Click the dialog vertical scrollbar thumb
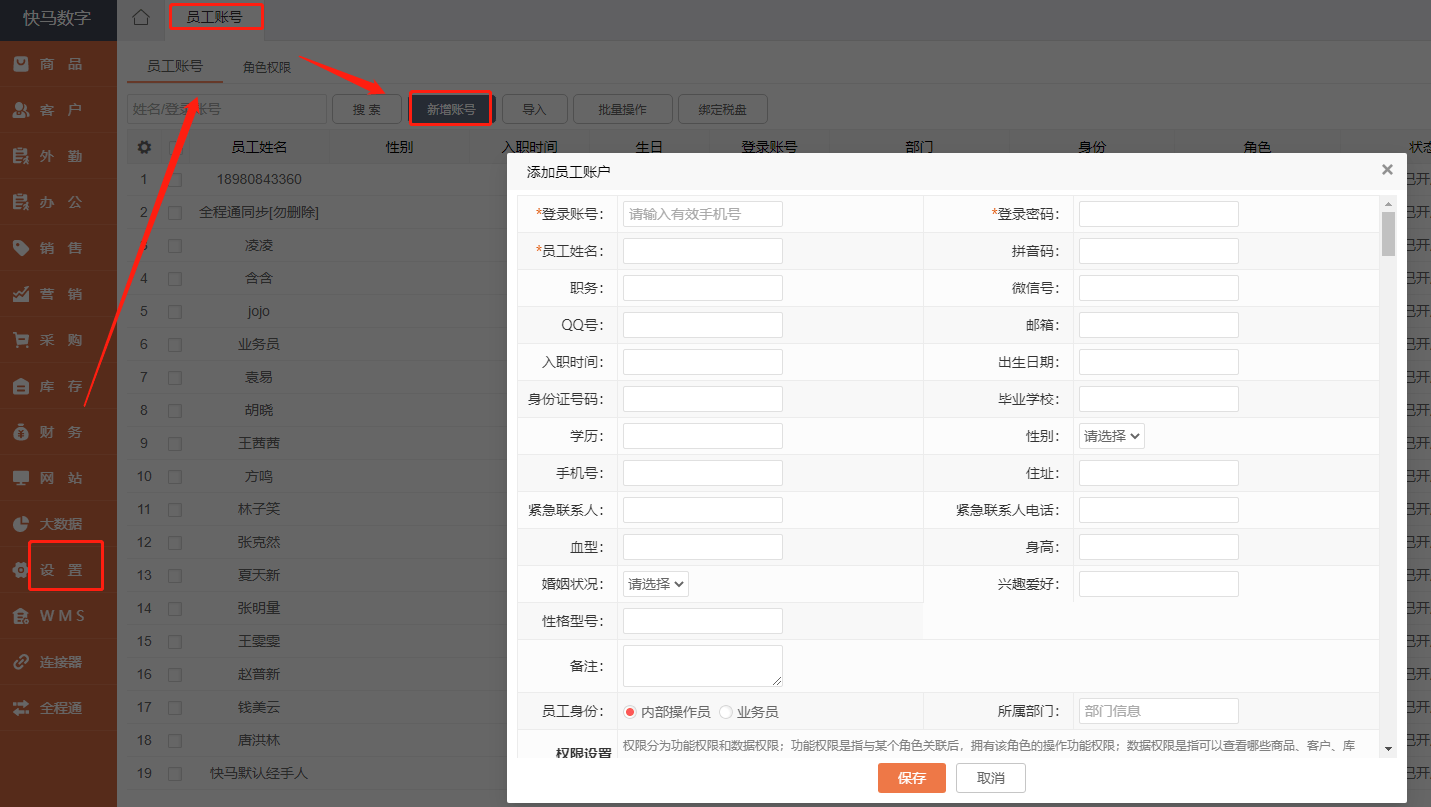Viewport: 1431px width, 807px height. [1388, 234]
